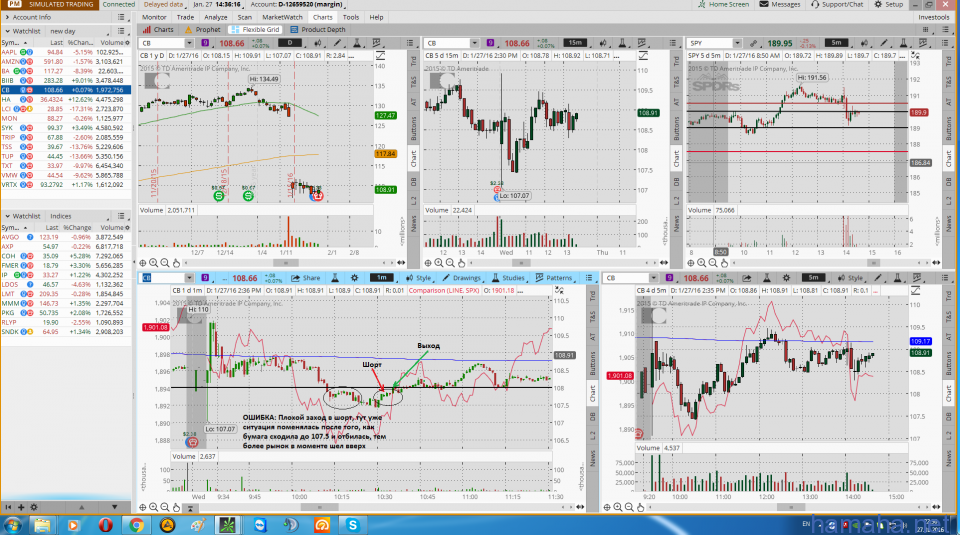Open the list menu icon of the daily CB chart
Image resolution: width=960 pixels, height=535 pixels.
pyautogui.click(x=410, y=43)
